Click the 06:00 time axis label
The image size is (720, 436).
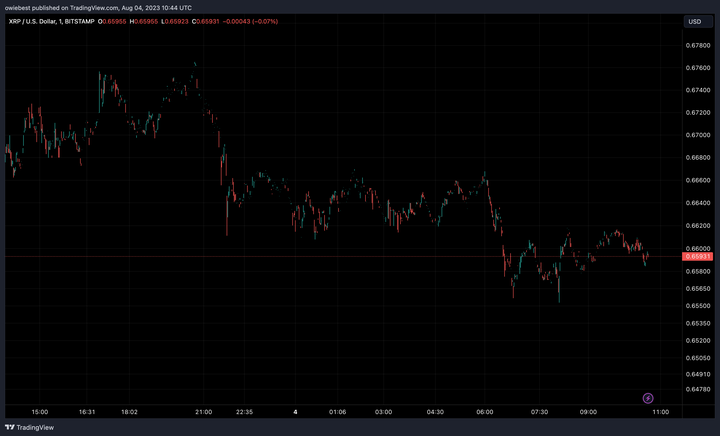(x=485, y=412)
